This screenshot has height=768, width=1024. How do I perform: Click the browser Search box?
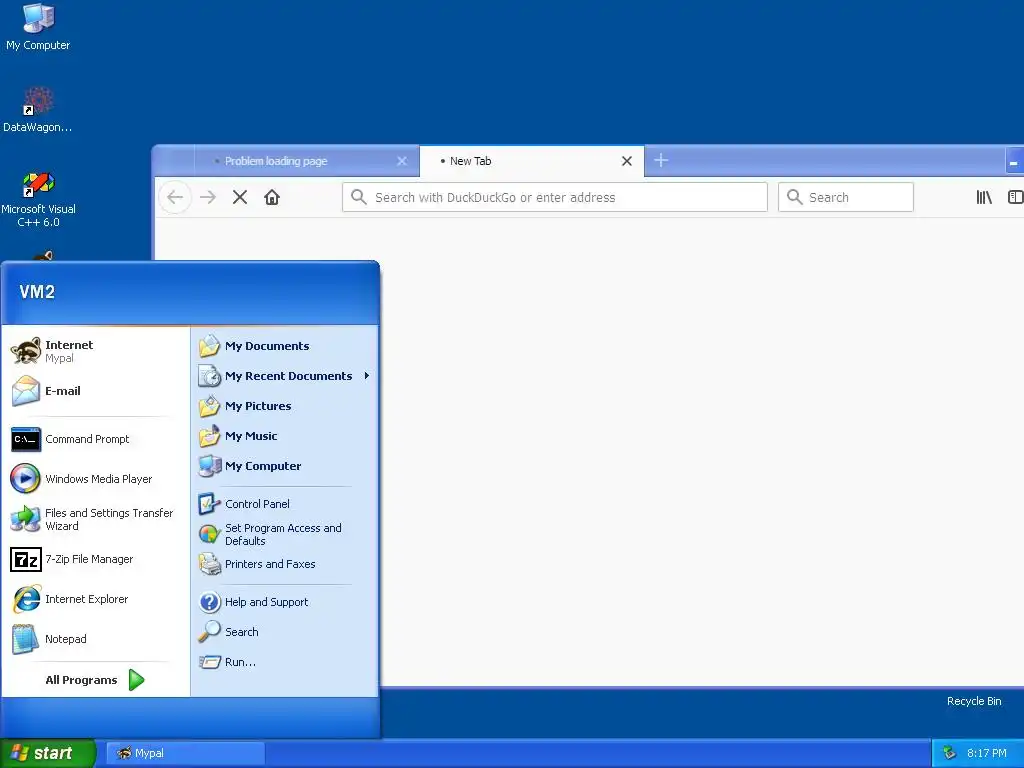coord(846,197)
